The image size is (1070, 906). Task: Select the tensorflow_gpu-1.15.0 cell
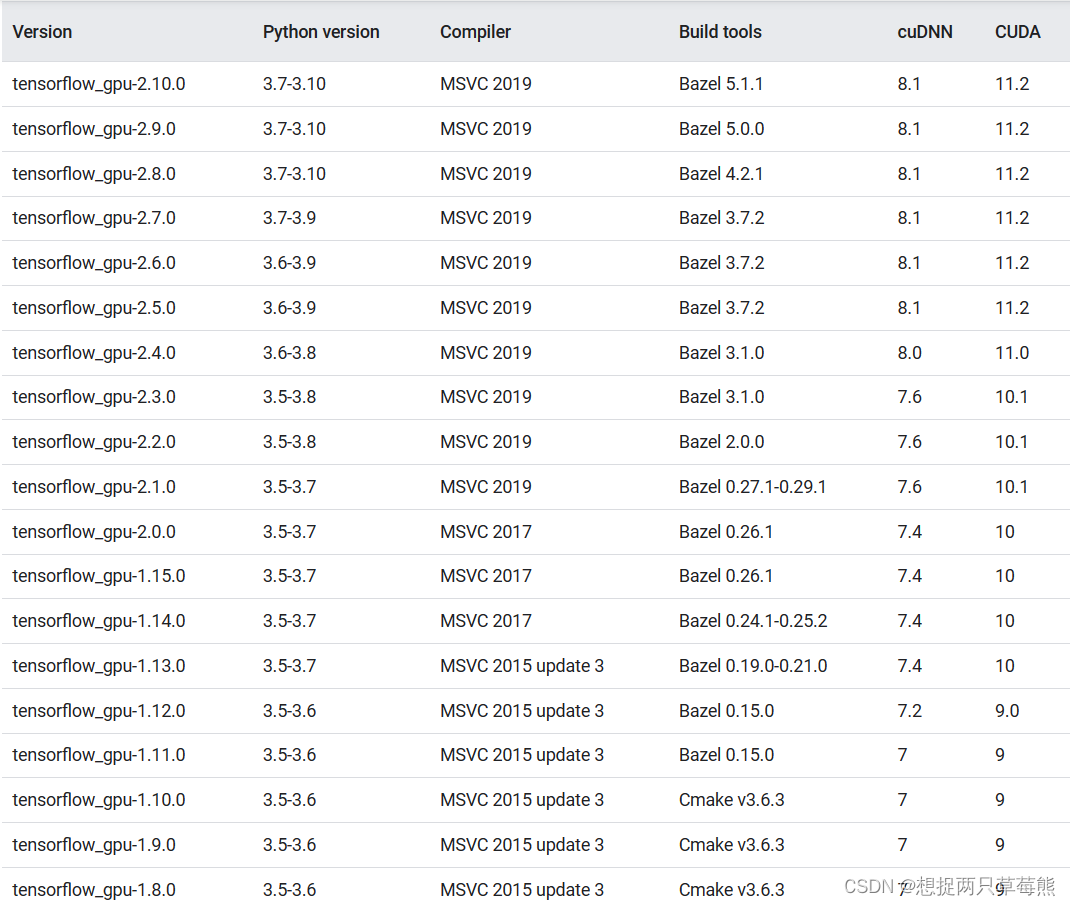99,576
